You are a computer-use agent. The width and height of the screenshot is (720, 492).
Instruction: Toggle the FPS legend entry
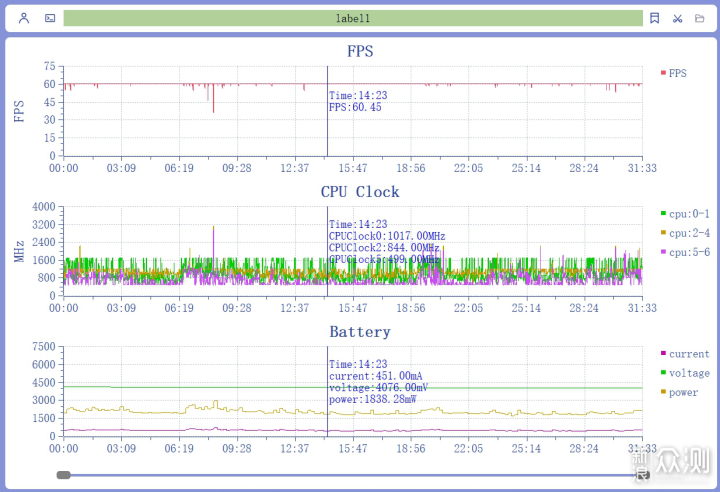click(673, 73)
